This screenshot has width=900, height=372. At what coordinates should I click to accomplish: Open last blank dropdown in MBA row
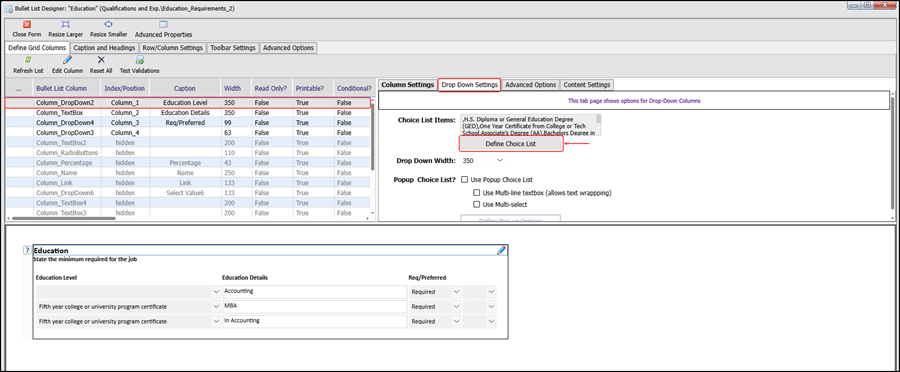480,307
